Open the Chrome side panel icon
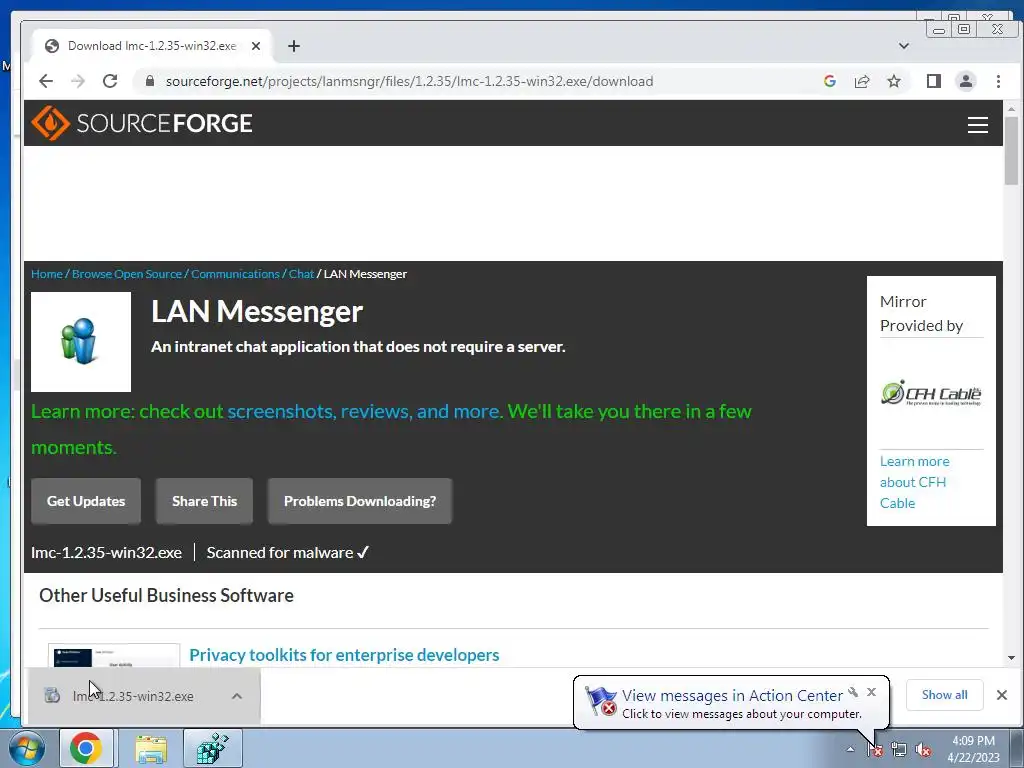The image size is (1024, 768). (x=933, y=81)
